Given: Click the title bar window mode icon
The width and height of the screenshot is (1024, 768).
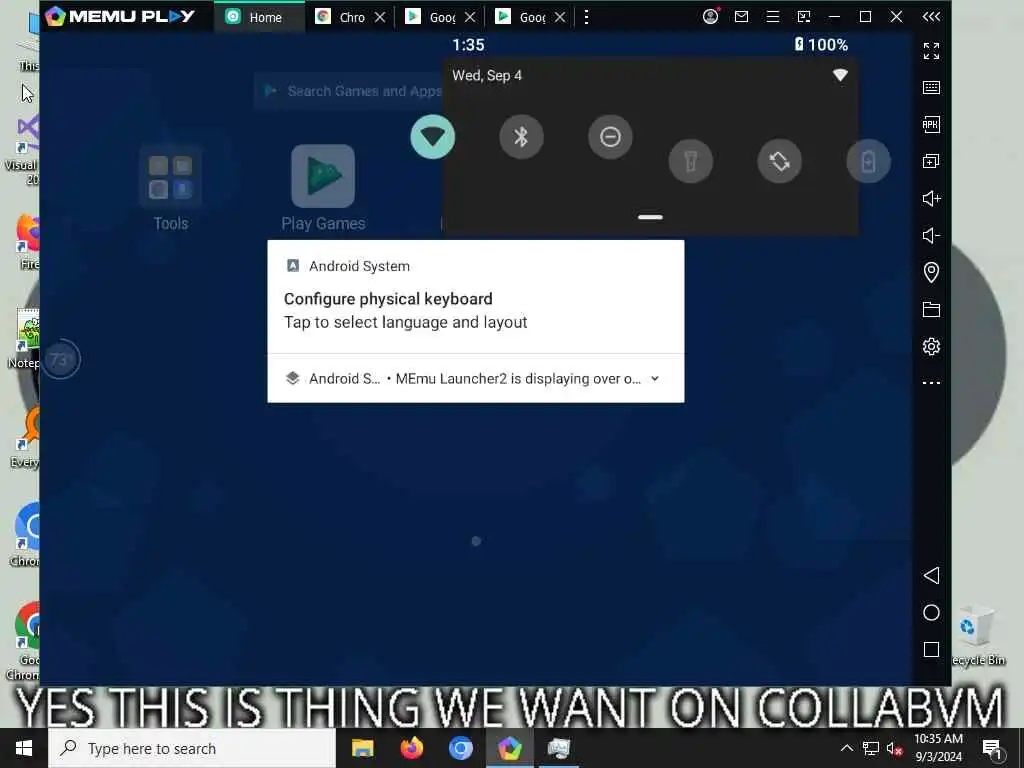Looking at the screenshot, I should (804, 17).
